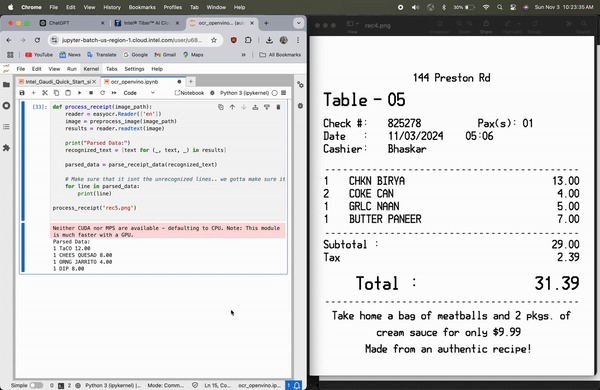Open the JupyterLab Settings menu
600x390 pixels.
tap(134, 69)
